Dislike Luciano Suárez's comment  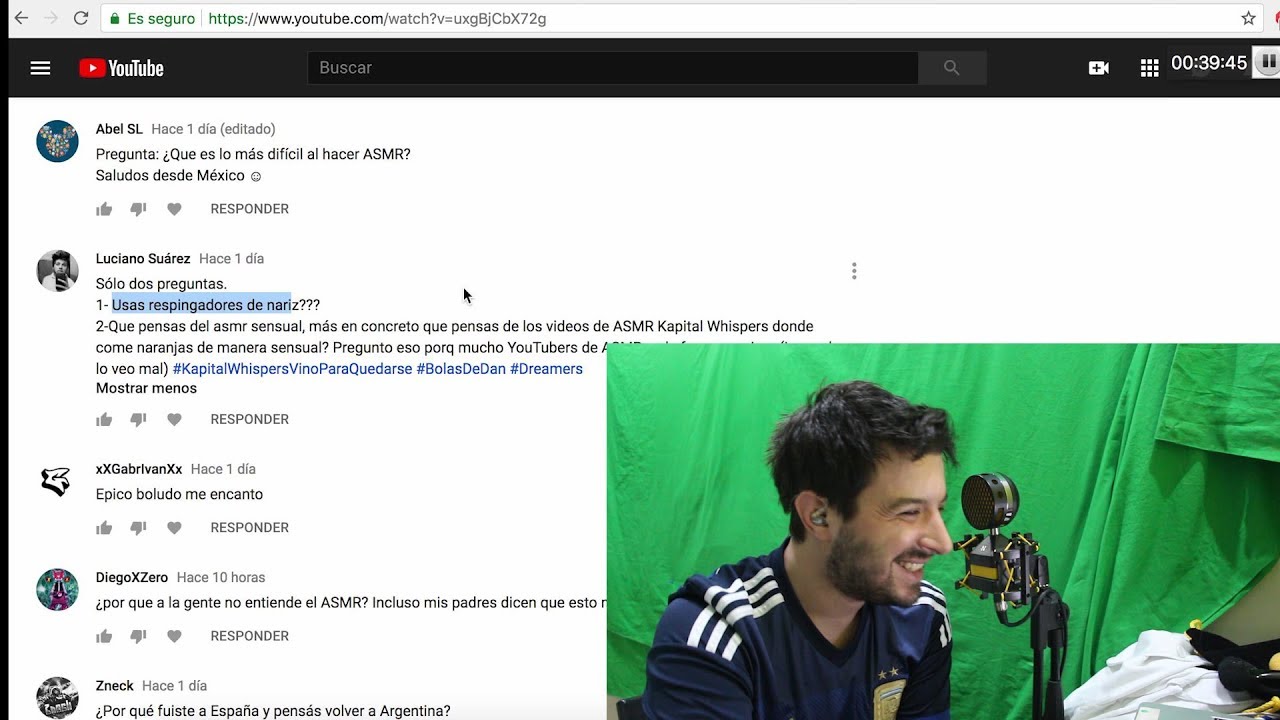[139, 419]
